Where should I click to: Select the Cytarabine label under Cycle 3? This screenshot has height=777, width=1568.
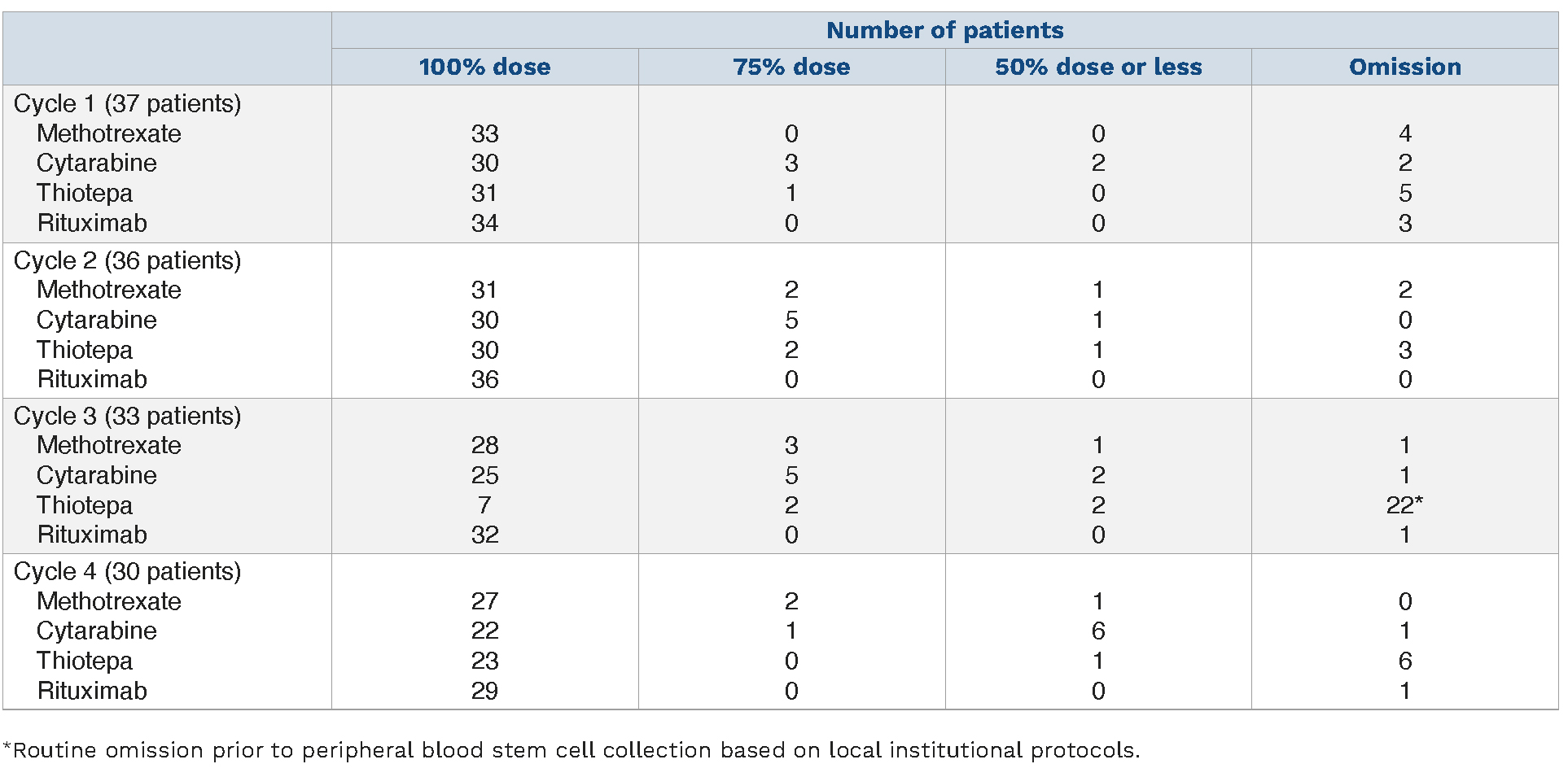97,475
